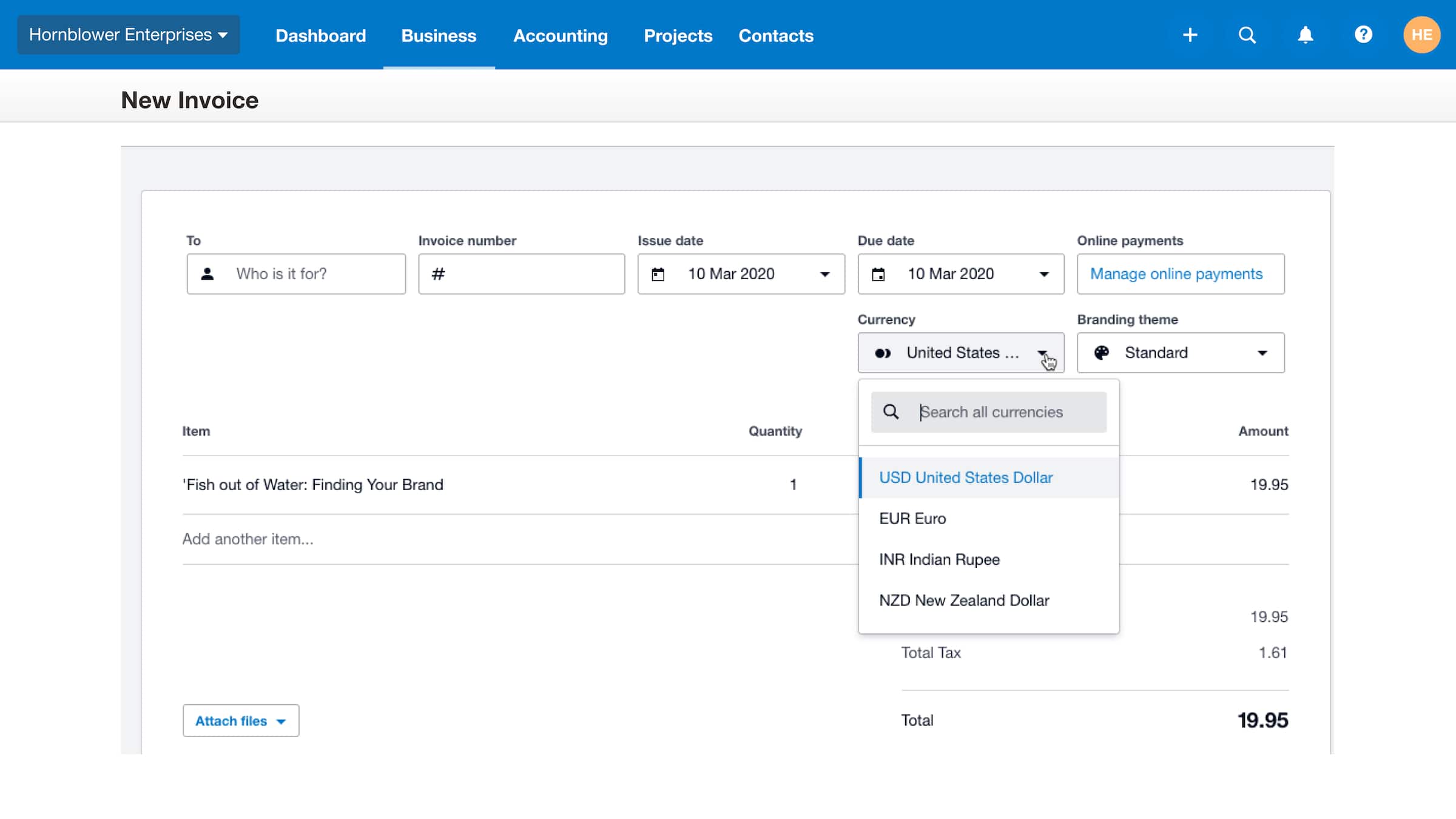Select EUR Euro from currency list
Viewport: 1456px width, 819px height.
(x=912, y=519)
